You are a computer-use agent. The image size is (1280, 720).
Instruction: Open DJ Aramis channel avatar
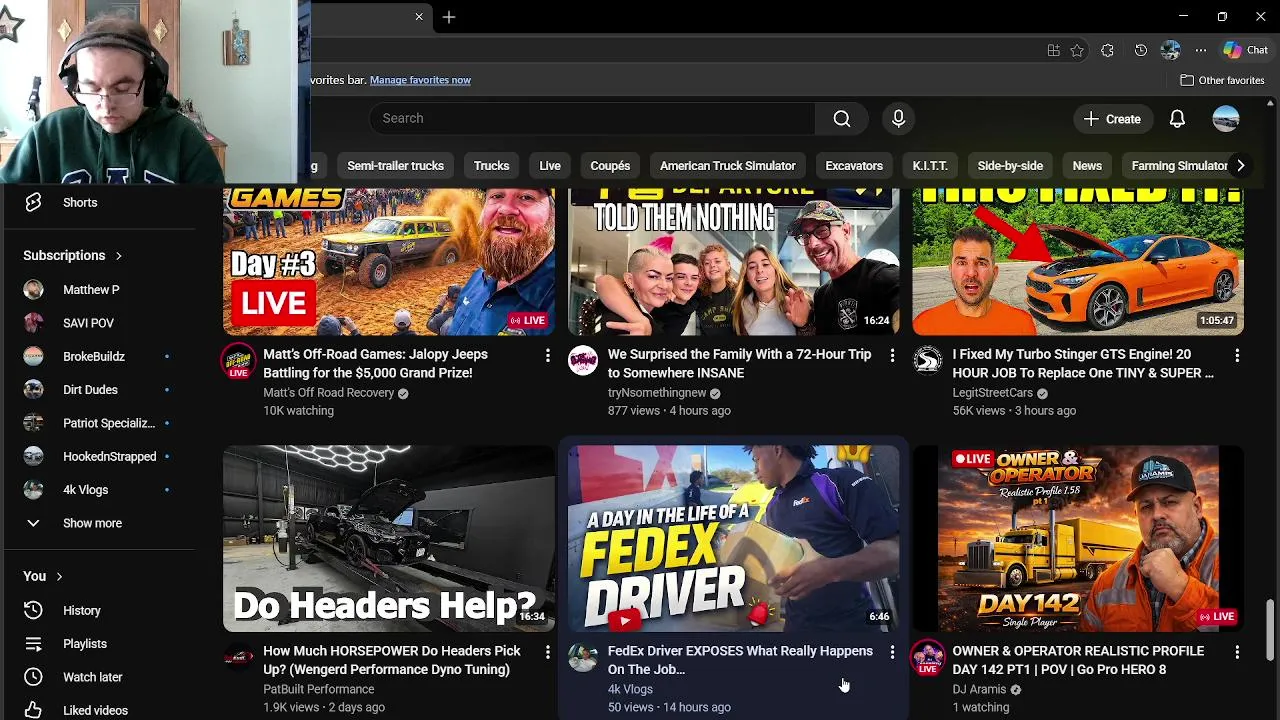pos(928,657)
